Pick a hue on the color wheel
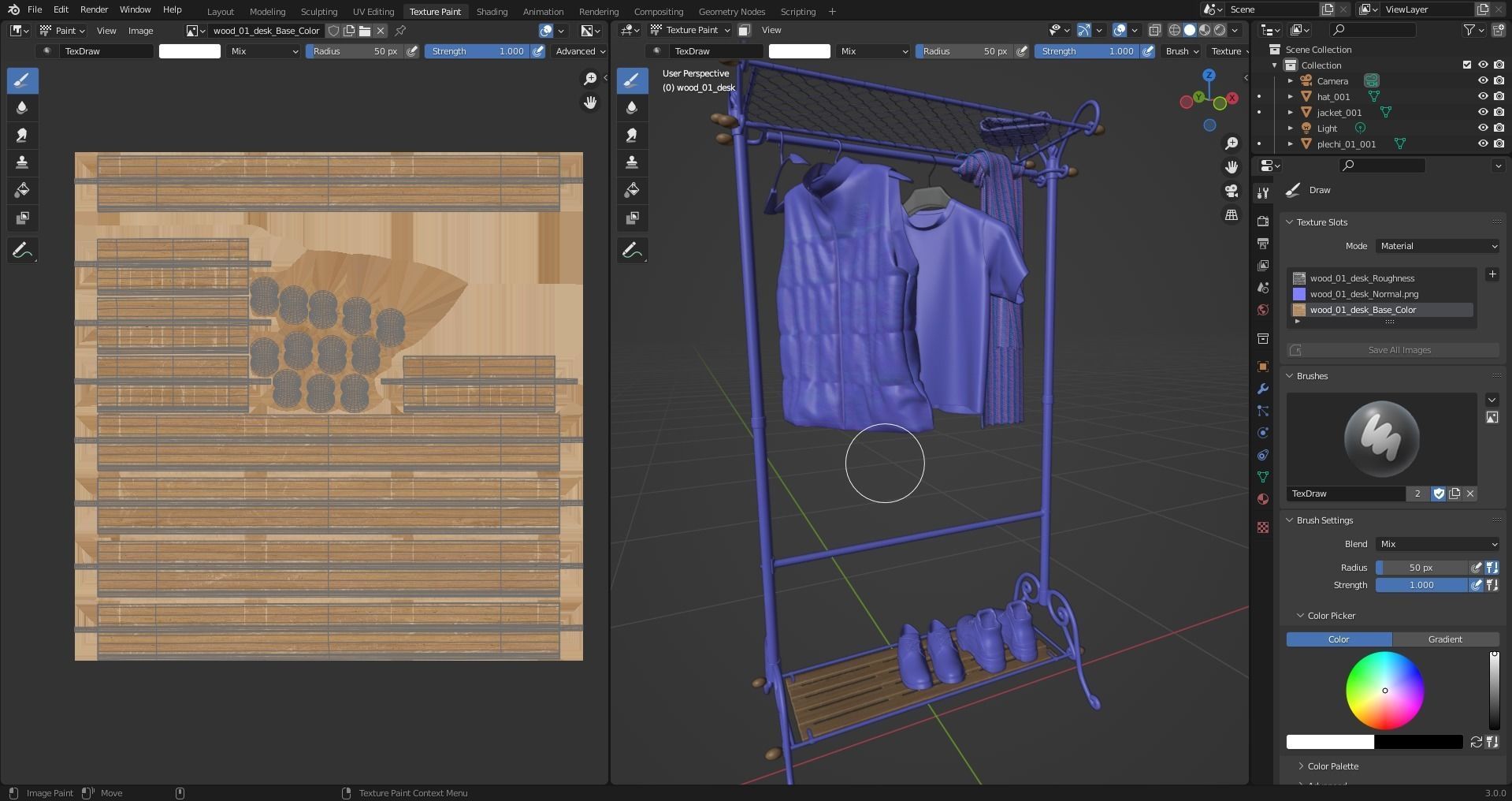Viewport: 1512px width, 801px height. [x=1385, y=691]
